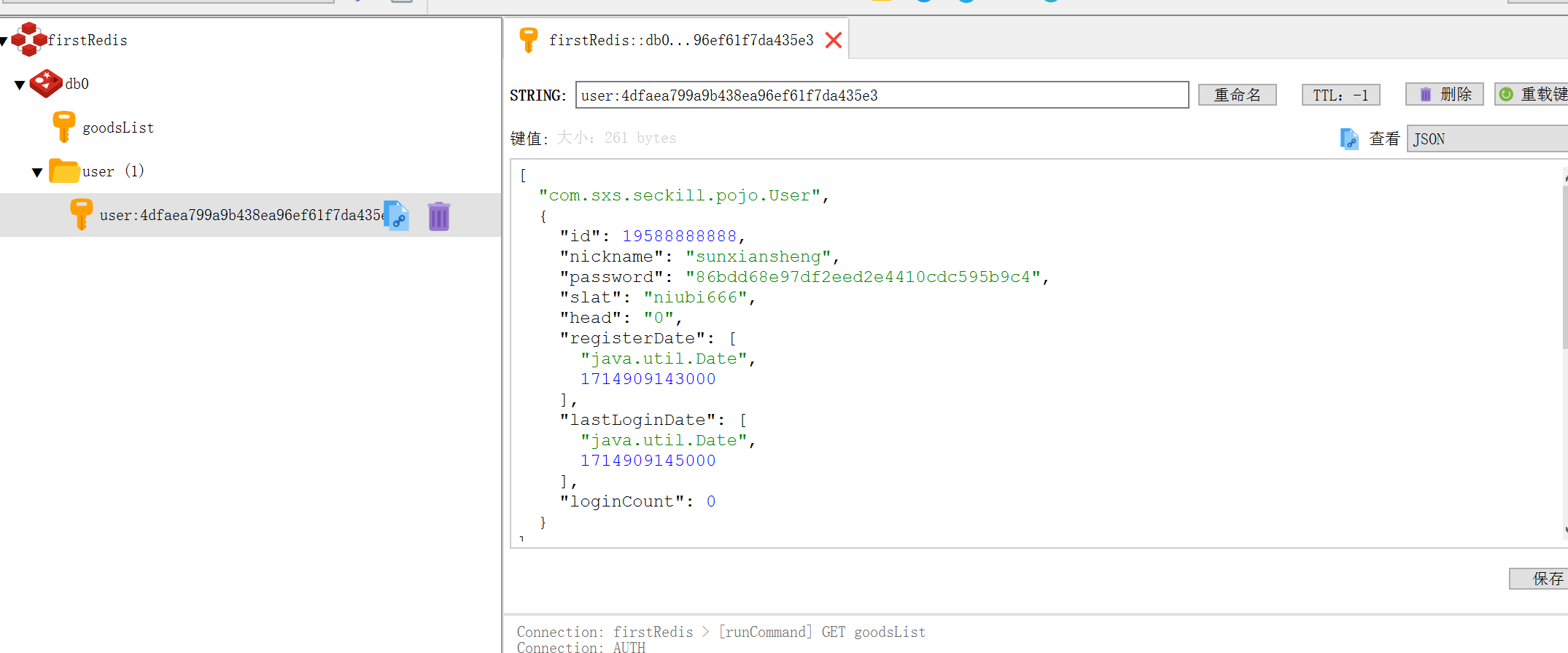
Task: Click copy value icon next to 查看
Action: coord(1349,138)
